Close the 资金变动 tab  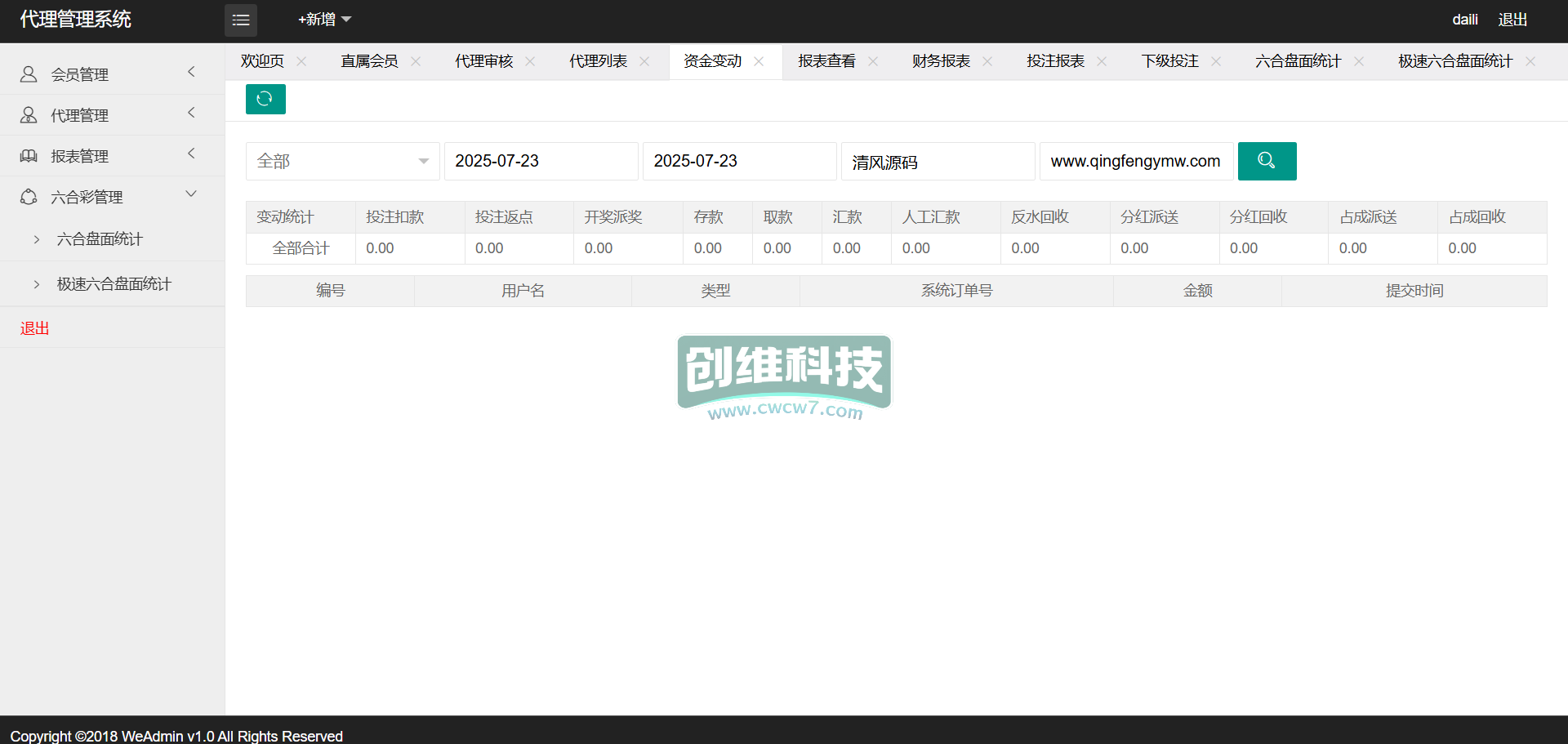tap(759, 61)
